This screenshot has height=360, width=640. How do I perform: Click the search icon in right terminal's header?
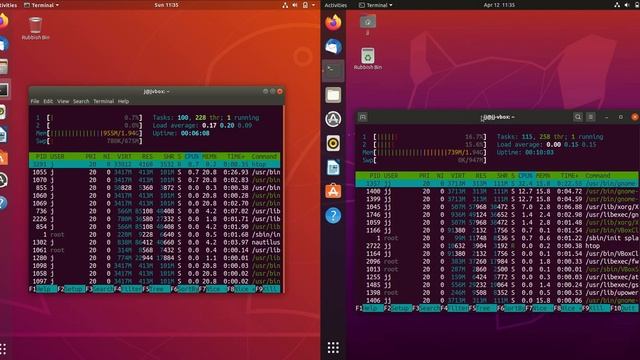[578, 117]
